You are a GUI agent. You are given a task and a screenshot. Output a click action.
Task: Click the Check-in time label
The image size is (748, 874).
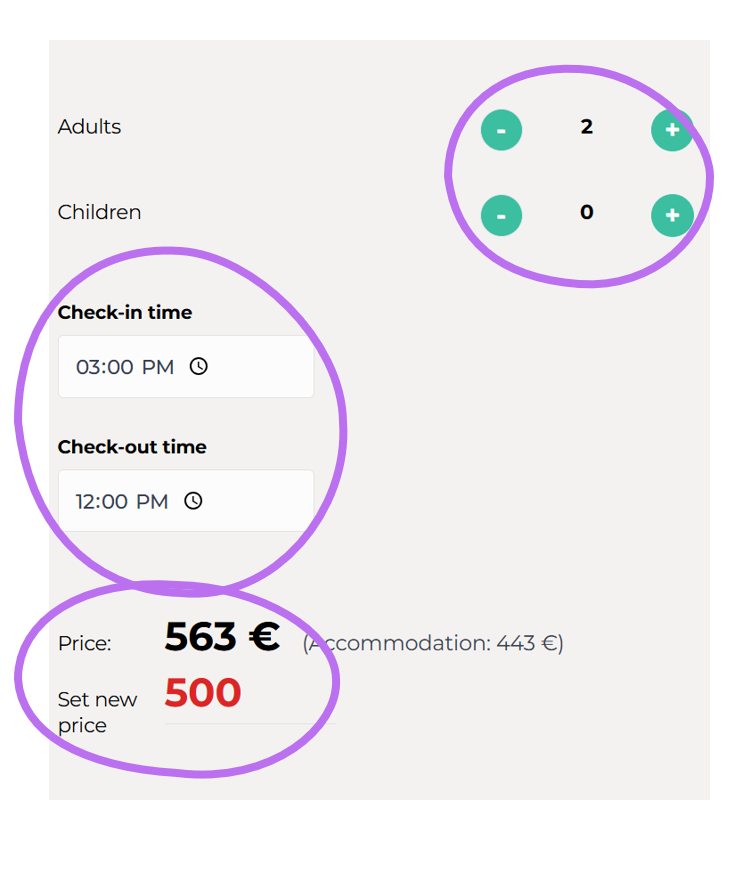click(x=125, y=313)
